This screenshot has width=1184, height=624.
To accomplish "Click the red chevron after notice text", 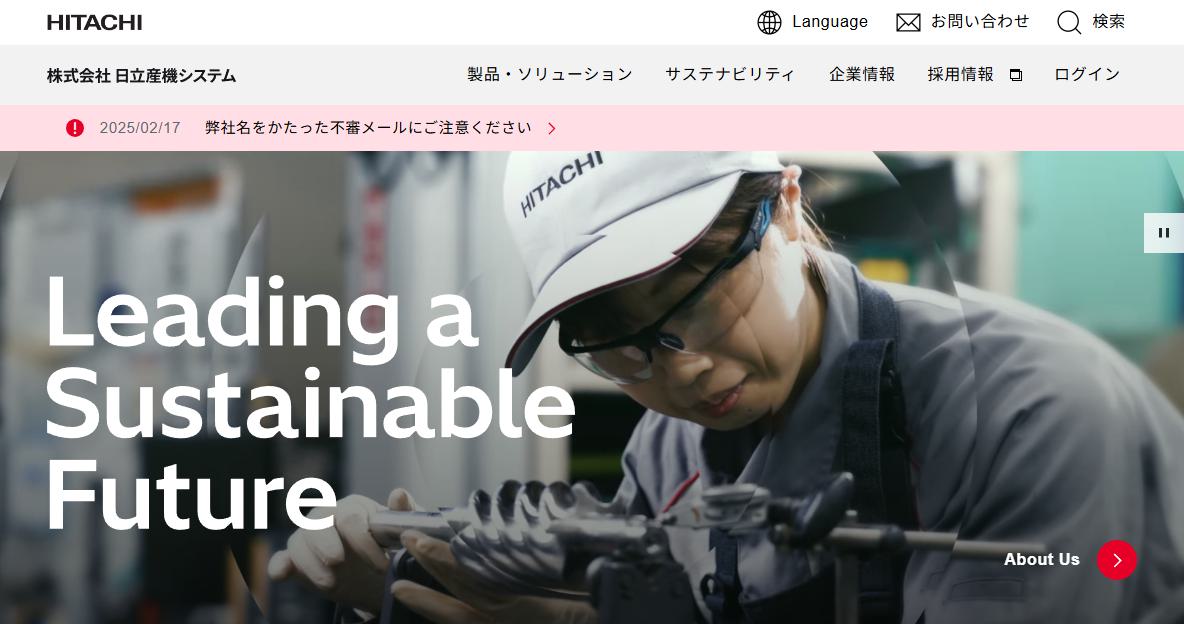I will [x=551, y=128].
